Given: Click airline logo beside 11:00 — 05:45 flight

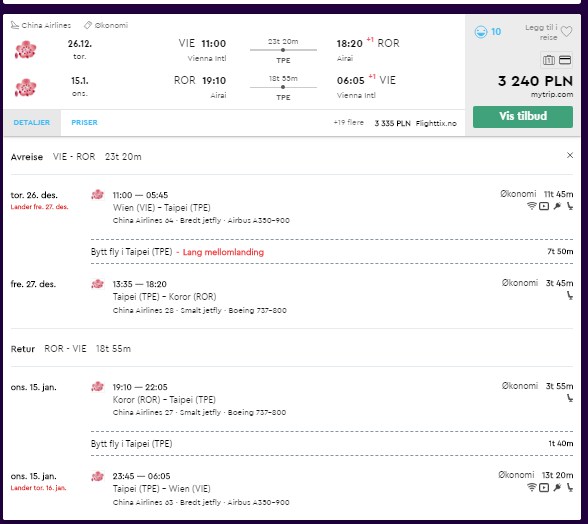Looking at the screenshot, I should [x=98, y=195].
